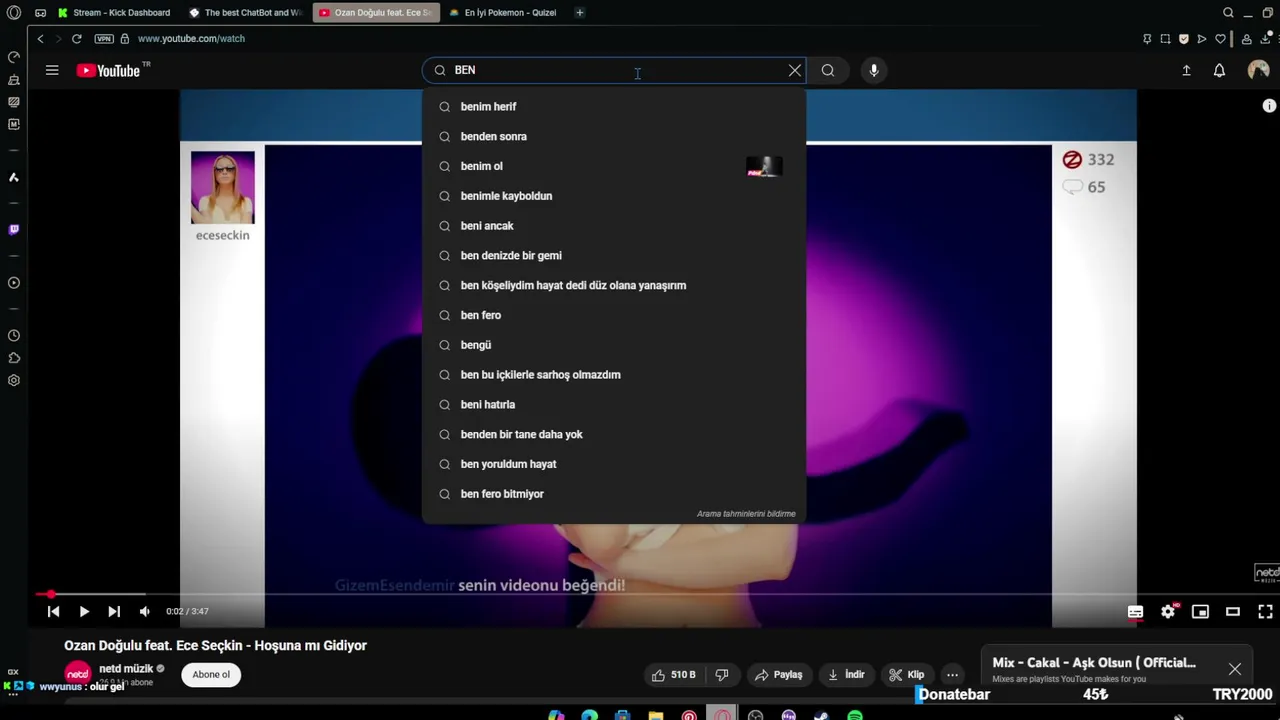Viewport: 1280px width, 720px height.
Task: Skip to the next video
Action: 114,611
